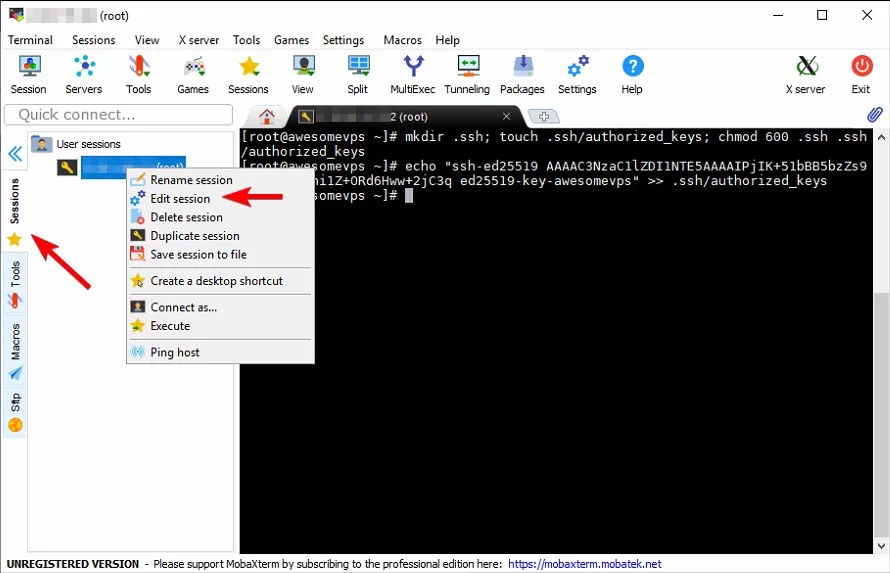
Task: Collapse the sidebar with double chevron
Action: tap(15, 154)
